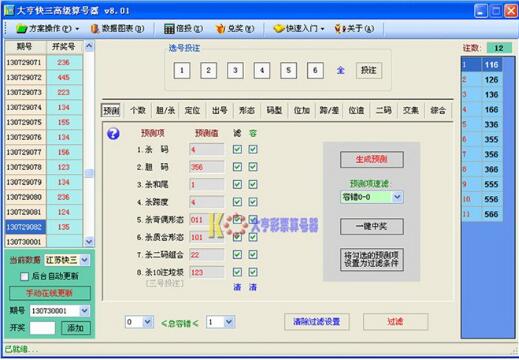This screenshot has width=519, height=360.
Task: Switch to the 形态 tab
Action: (247, 110)
